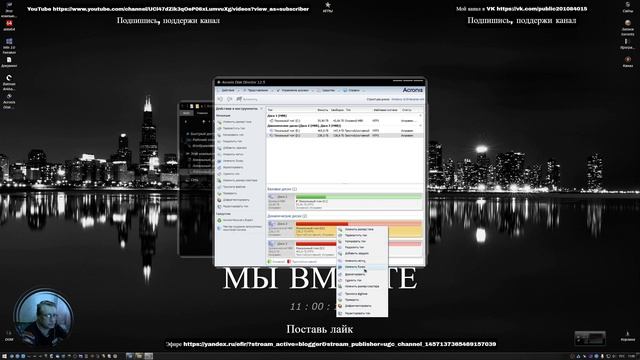
Task: Sort volume list by Емкость column header
Action: tap(322, 110)
